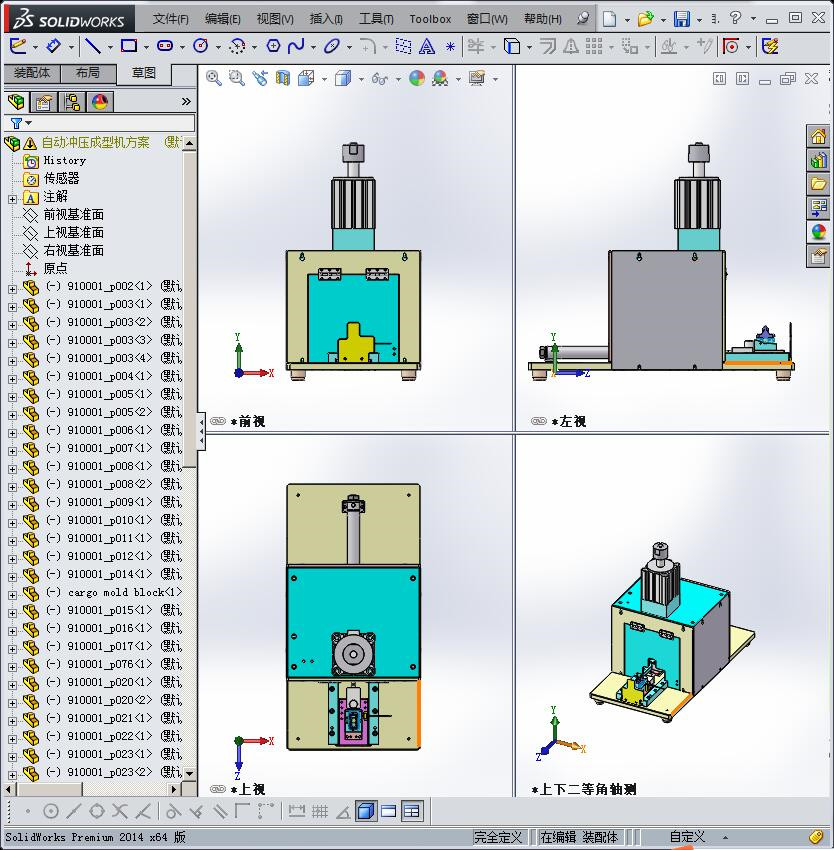Open the Display Style dropdown arrow
The height and width of the screenshot is (850, 834).
coord(361,79)
